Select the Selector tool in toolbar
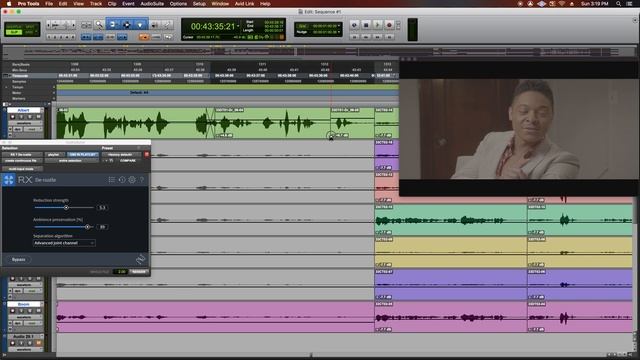This screenshot has width=640, height=360. (127, 25)
